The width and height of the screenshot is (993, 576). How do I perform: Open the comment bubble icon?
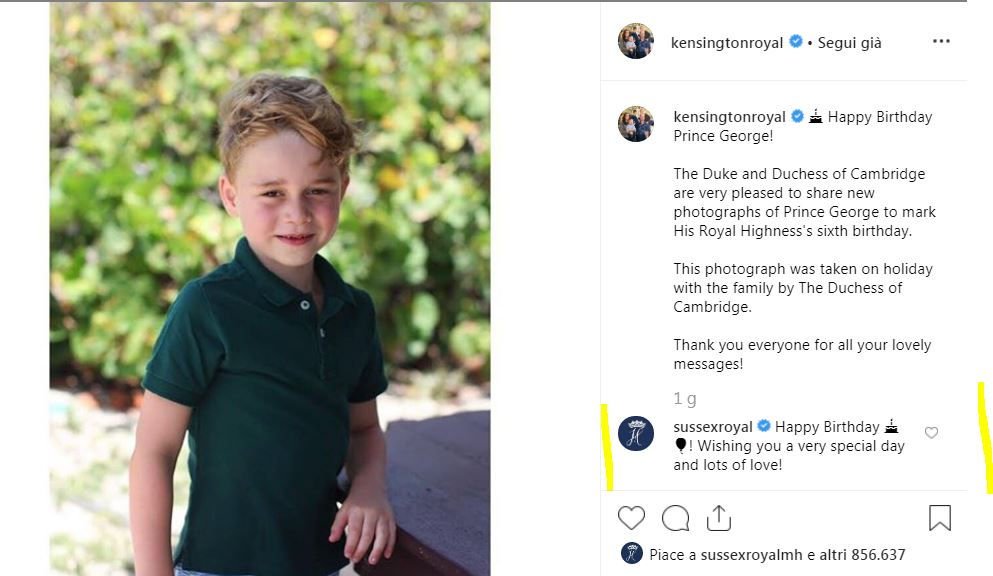[x=675, y=518]
